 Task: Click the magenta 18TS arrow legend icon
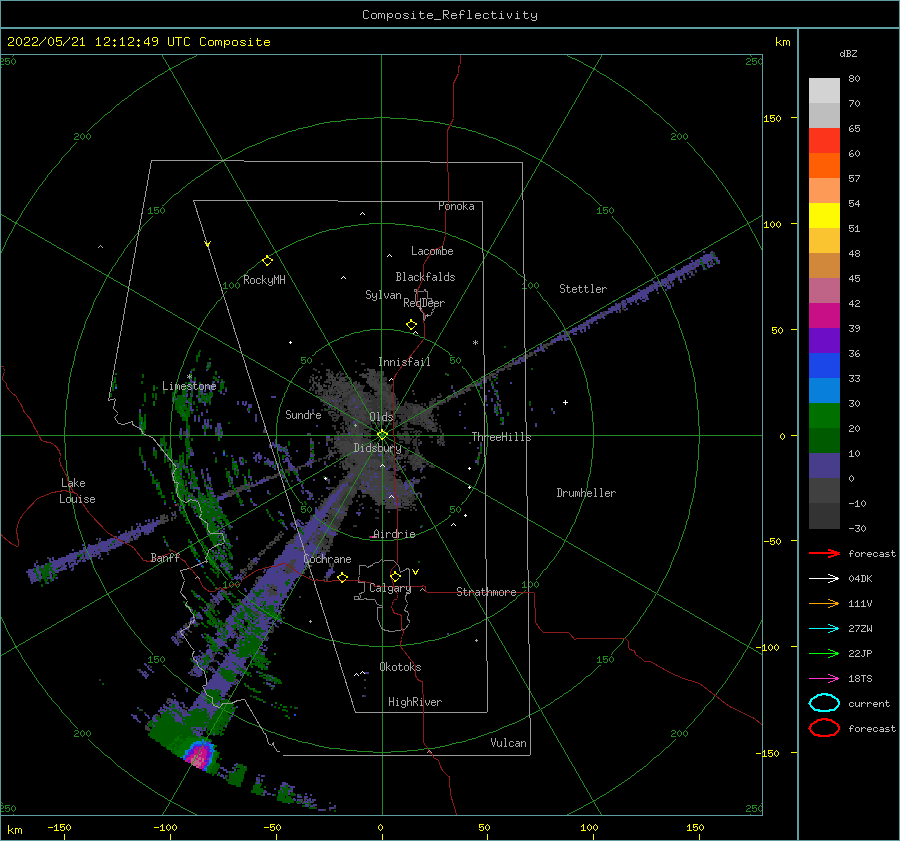(x=824, y=679)
